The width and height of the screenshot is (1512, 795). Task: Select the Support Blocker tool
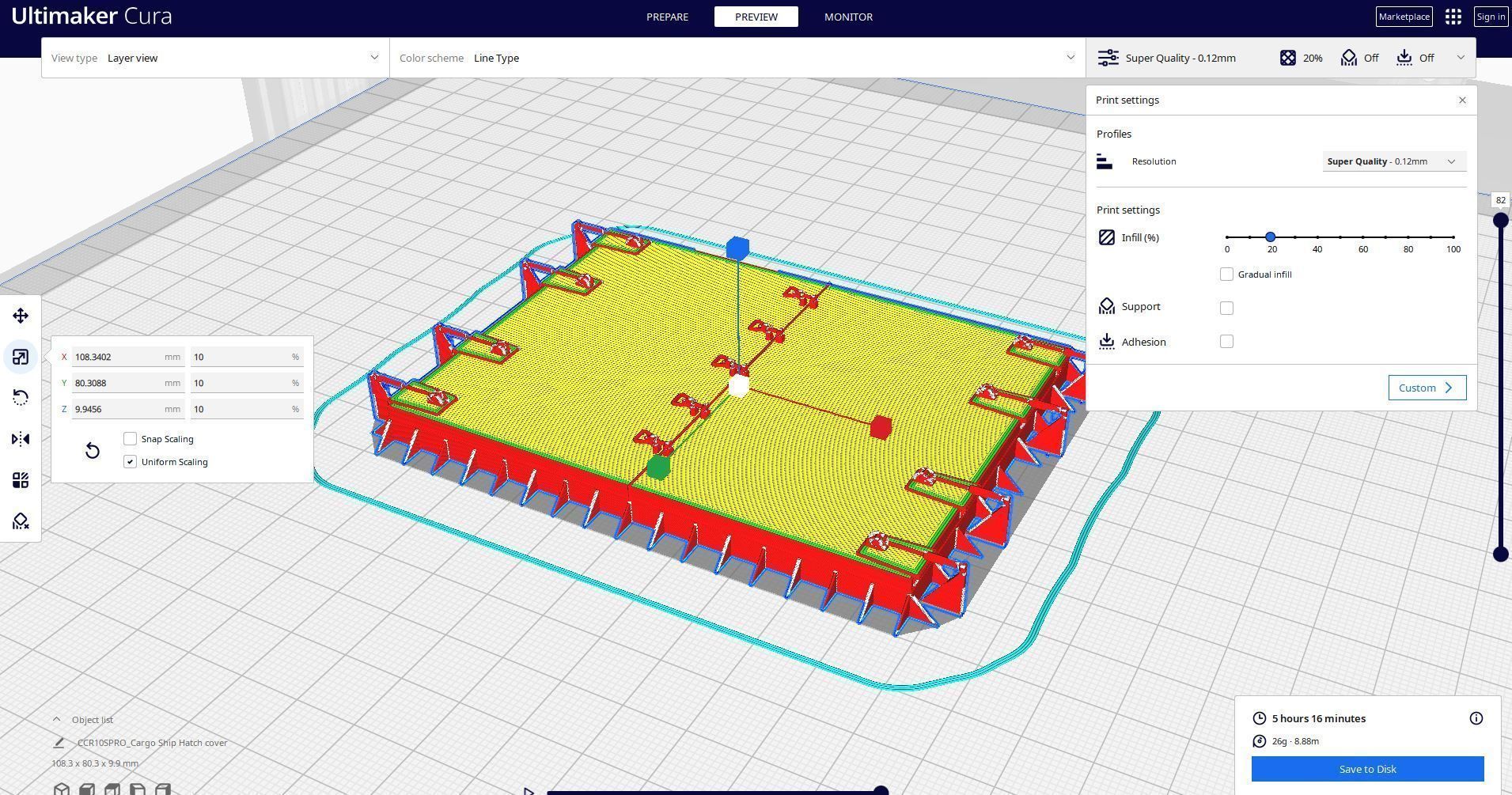tap(21, 521)
